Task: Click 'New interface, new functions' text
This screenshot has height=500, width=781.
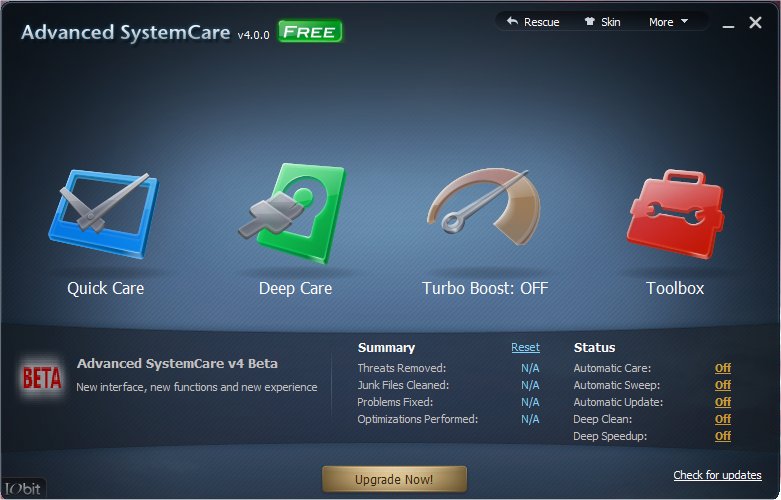Action: coord(197,387)
